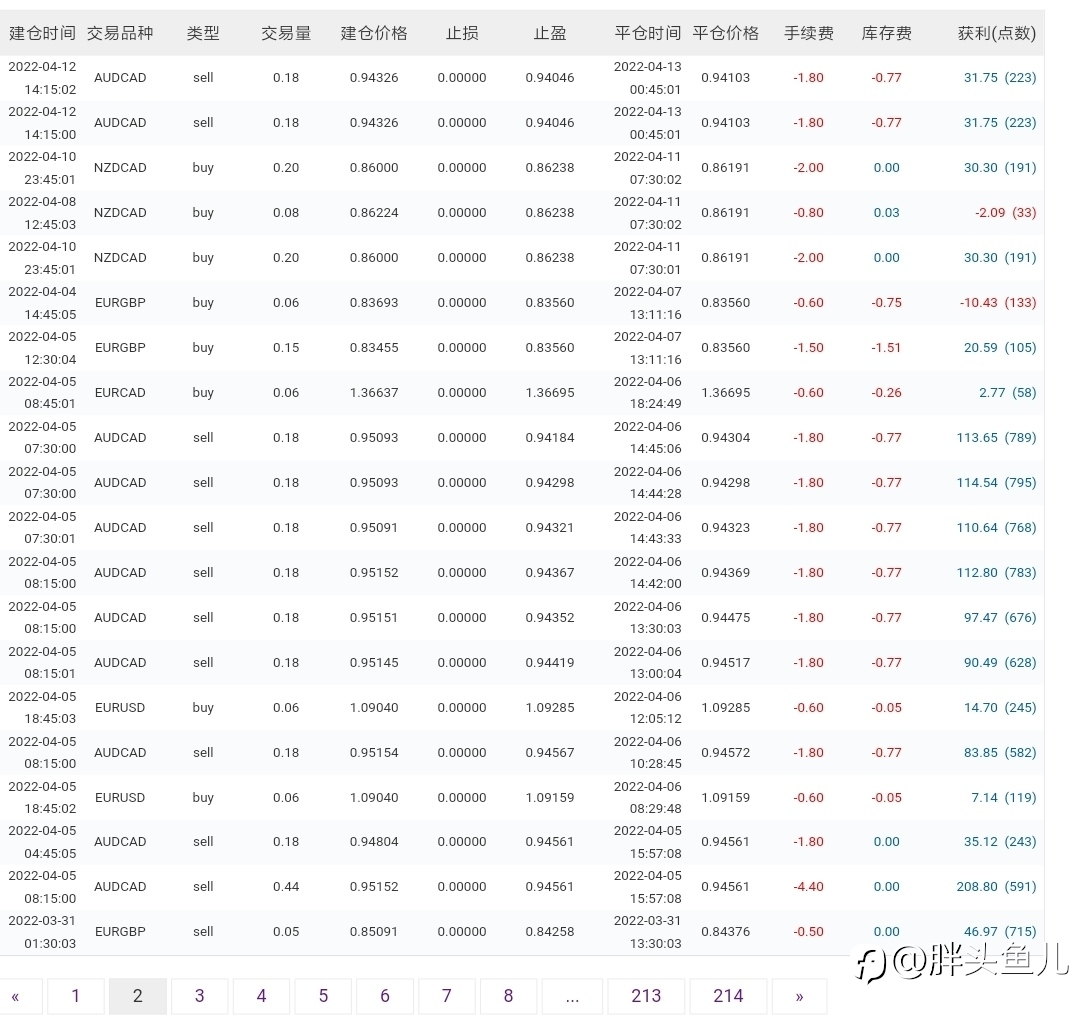Click open price 0.83693
The image size is (1080, 1020).
pyautogui.click(x=374, y=302)
